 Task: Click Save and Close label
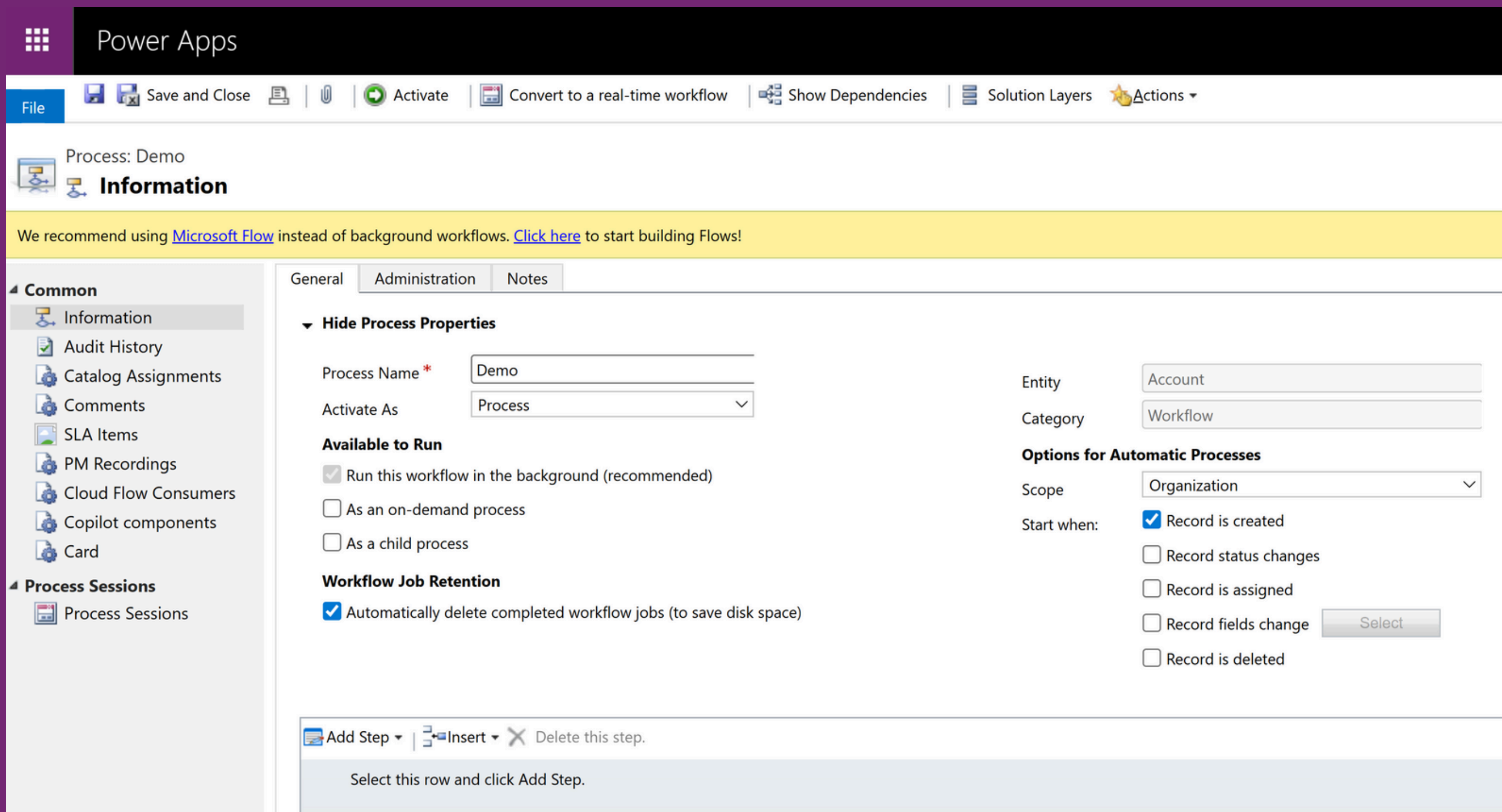click(x=198, y=95)
